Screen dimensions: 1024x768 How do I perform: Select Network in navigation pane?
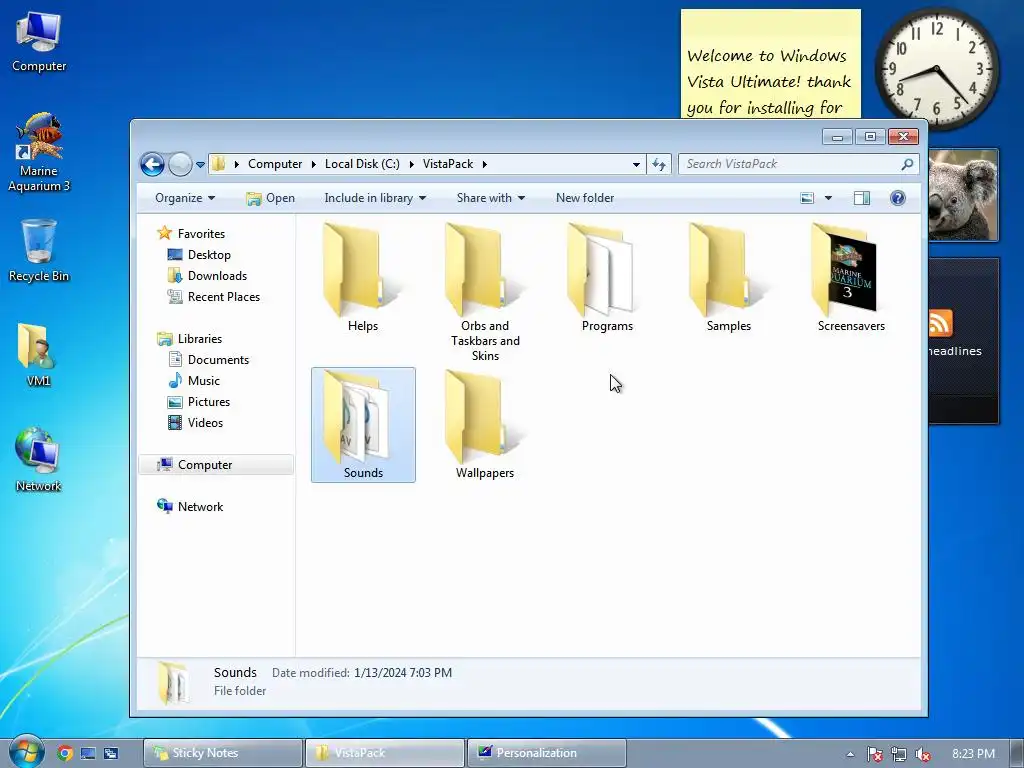tap(190, 506)
